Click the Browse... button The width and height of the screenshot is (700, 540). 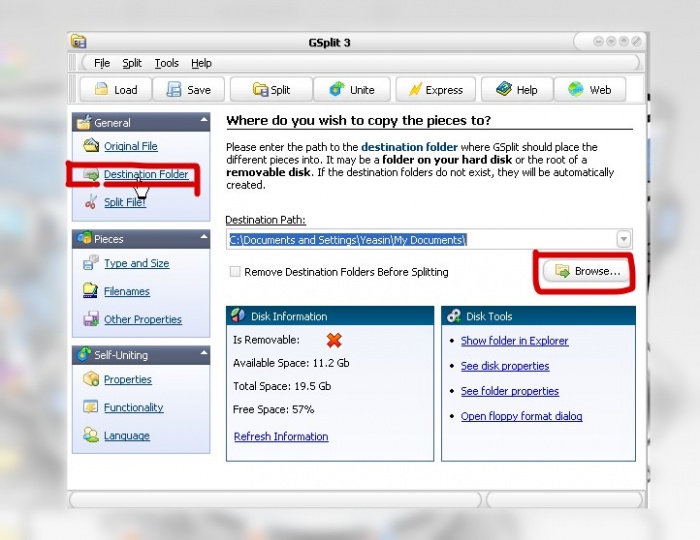coord(586,271)
